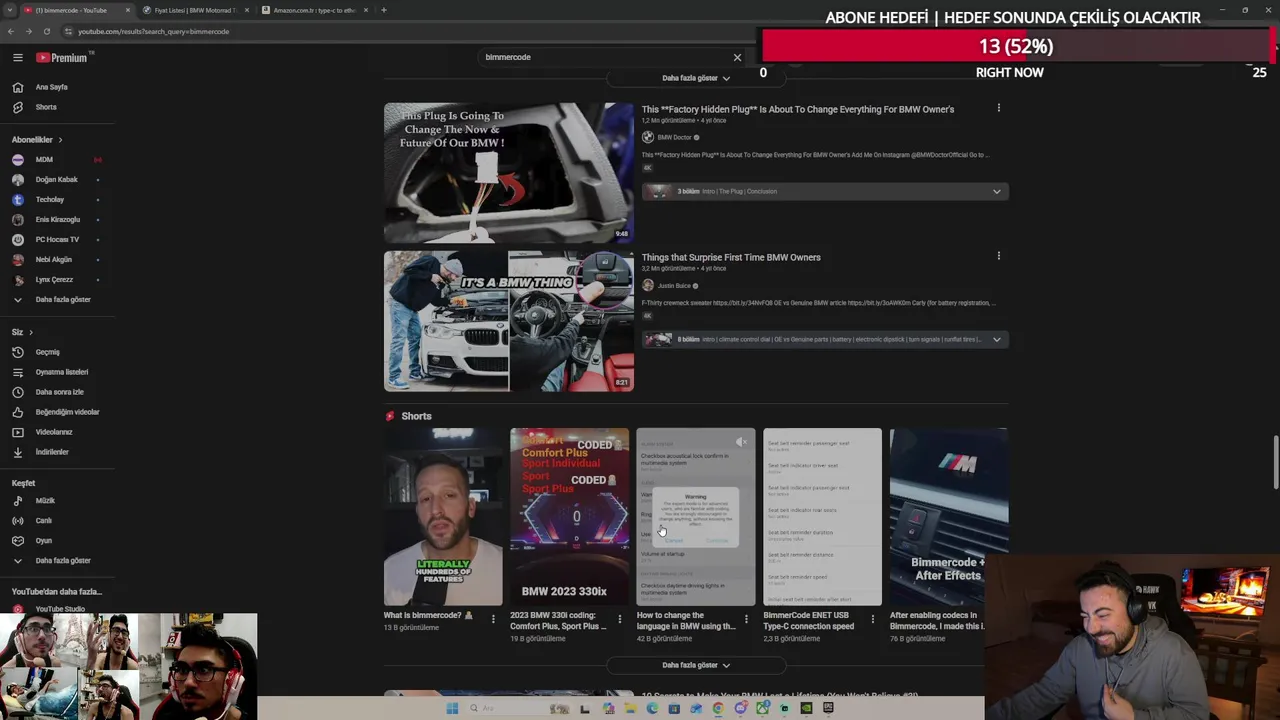Open Daha sonra izle list
This screenshot has height=720, width=1280.
click(x=60, y=392)
